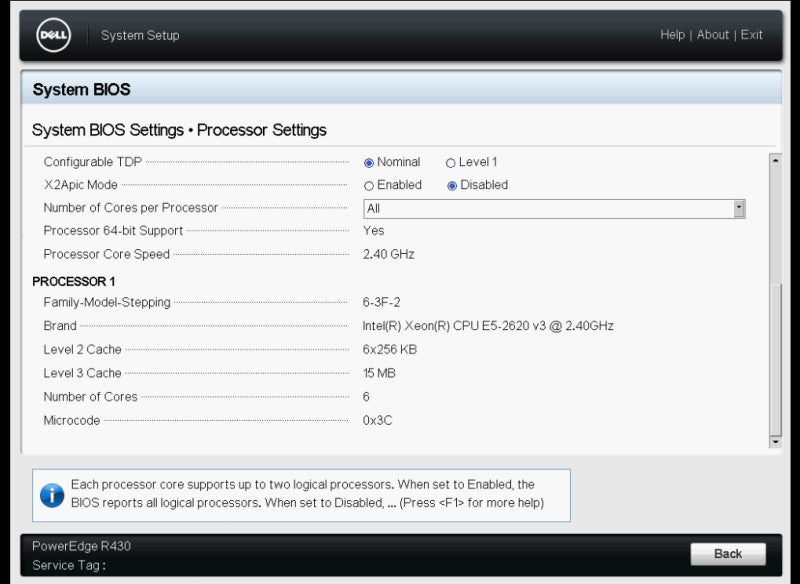Click the Service Tag label
This screenshot has width=800, height=584.
click(x=69, y=565)
